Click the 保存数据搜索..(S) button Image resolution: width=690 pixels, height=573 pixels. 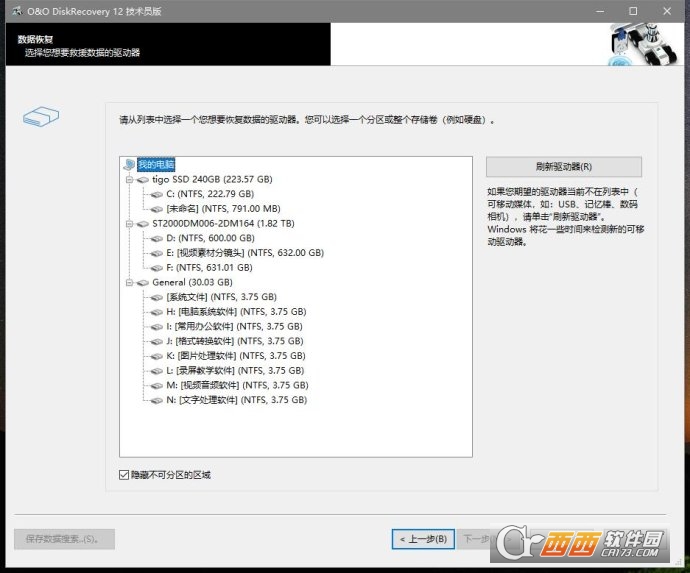[64, 539]
